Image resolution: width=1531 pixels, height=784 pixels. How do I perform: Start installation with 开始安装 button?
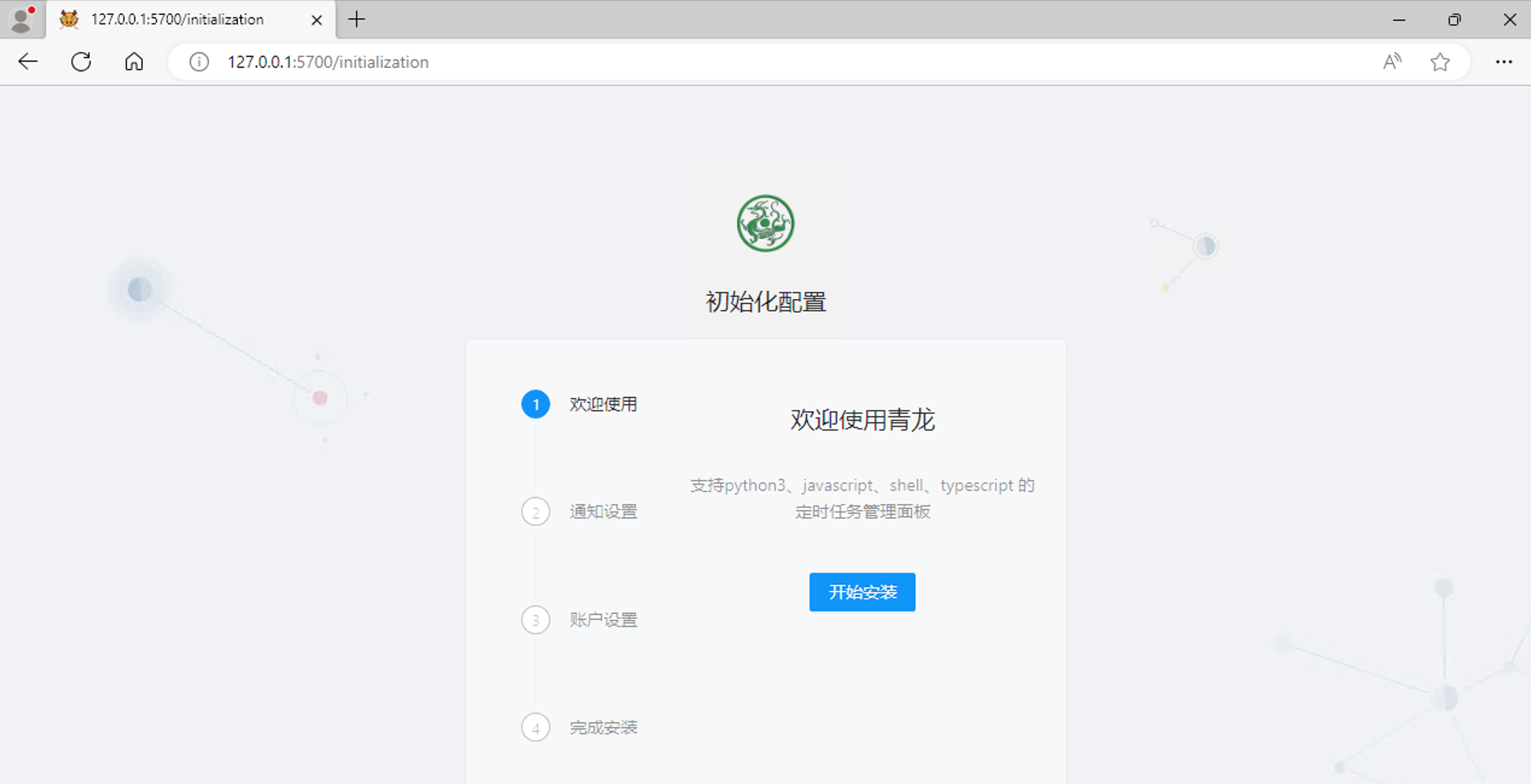pos(862,592)
